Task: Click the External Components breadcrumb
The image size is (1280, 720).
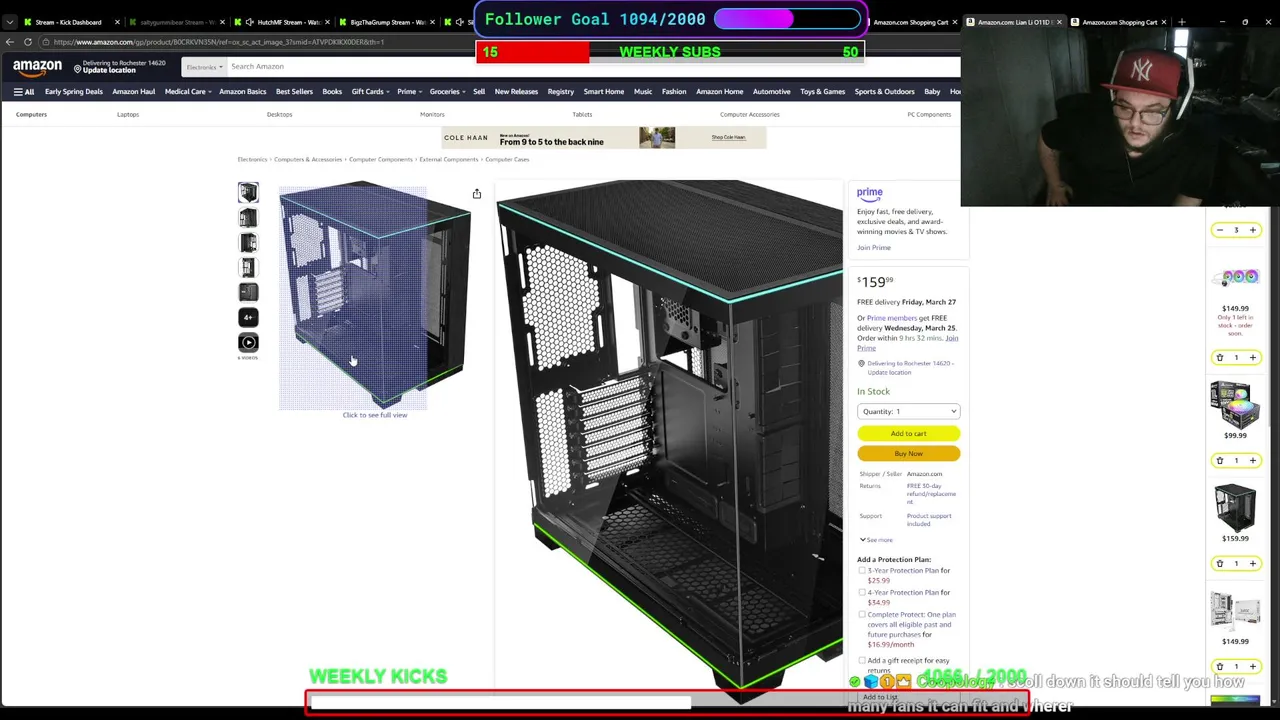Action: 449,160
